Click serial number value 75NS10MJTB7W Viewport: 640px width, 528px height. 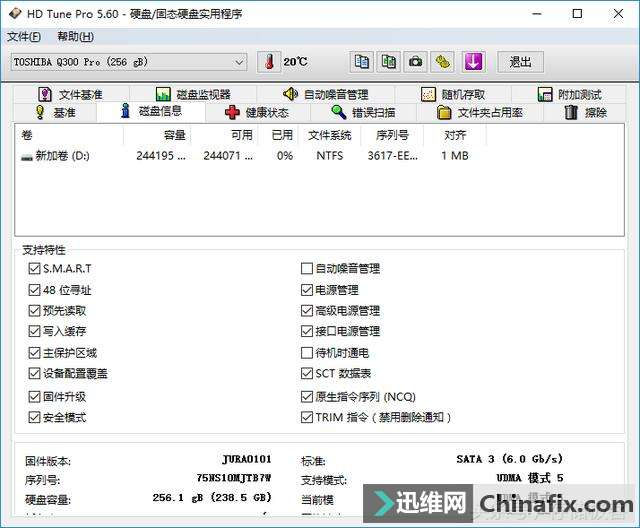pyautogui.click(x=234, y=478)
